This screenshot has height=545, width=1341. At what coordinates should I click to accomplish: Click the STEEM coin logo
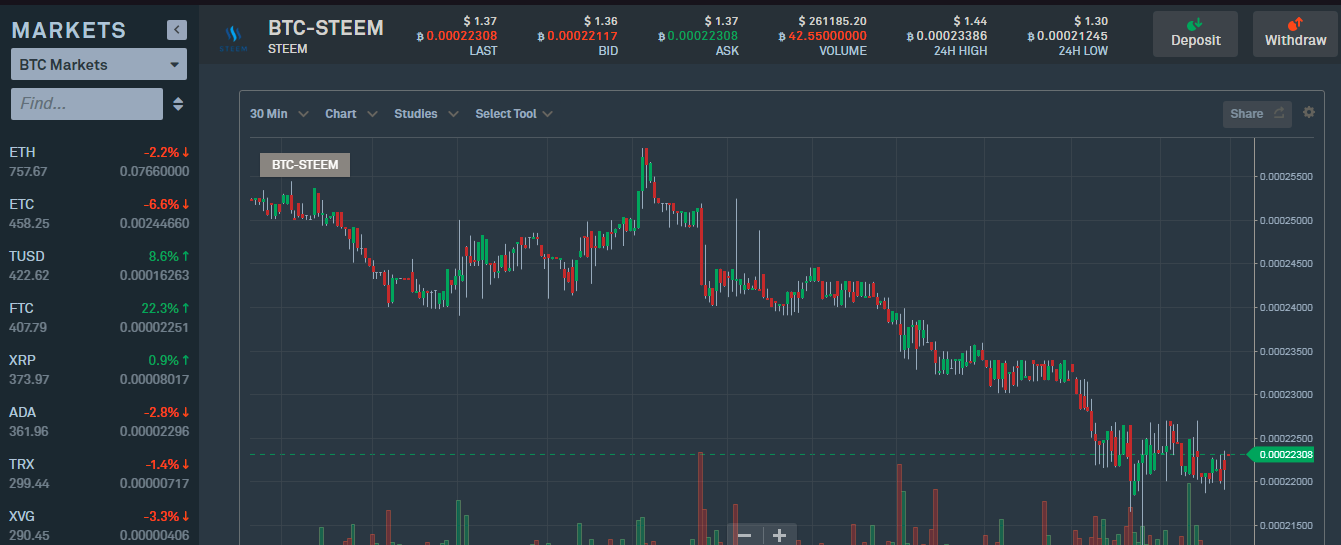click(x=234, y=36)
